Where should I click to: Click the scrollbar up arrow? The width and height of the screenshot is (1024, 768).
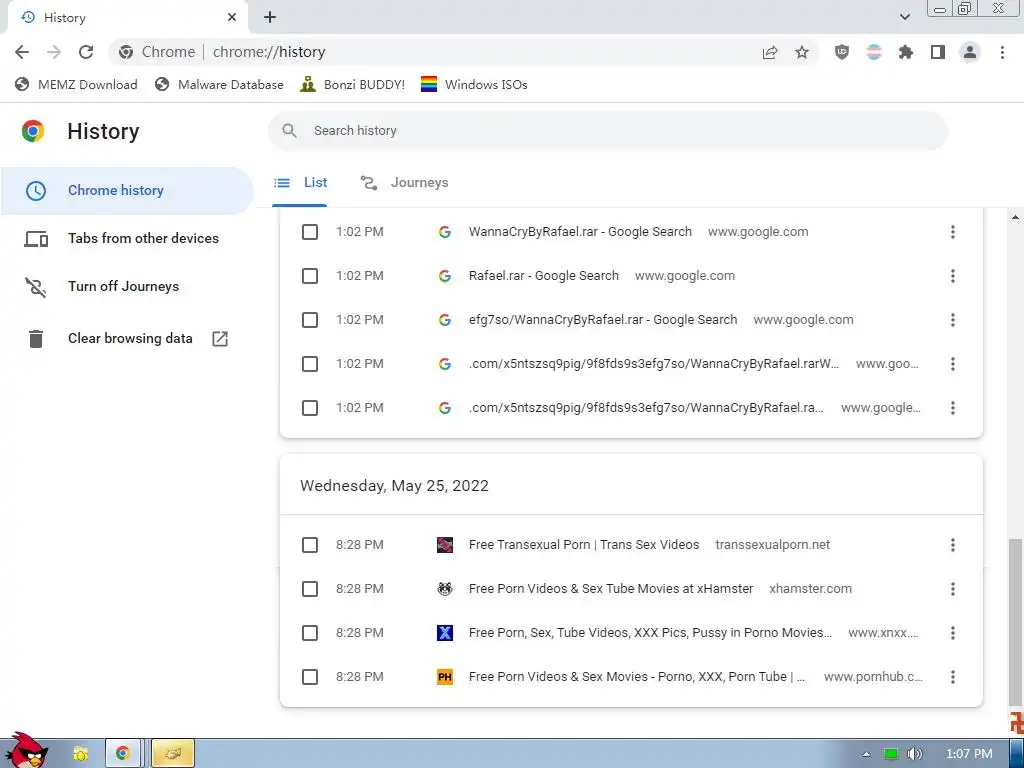pyautogui.click(x=1016, y=217)
